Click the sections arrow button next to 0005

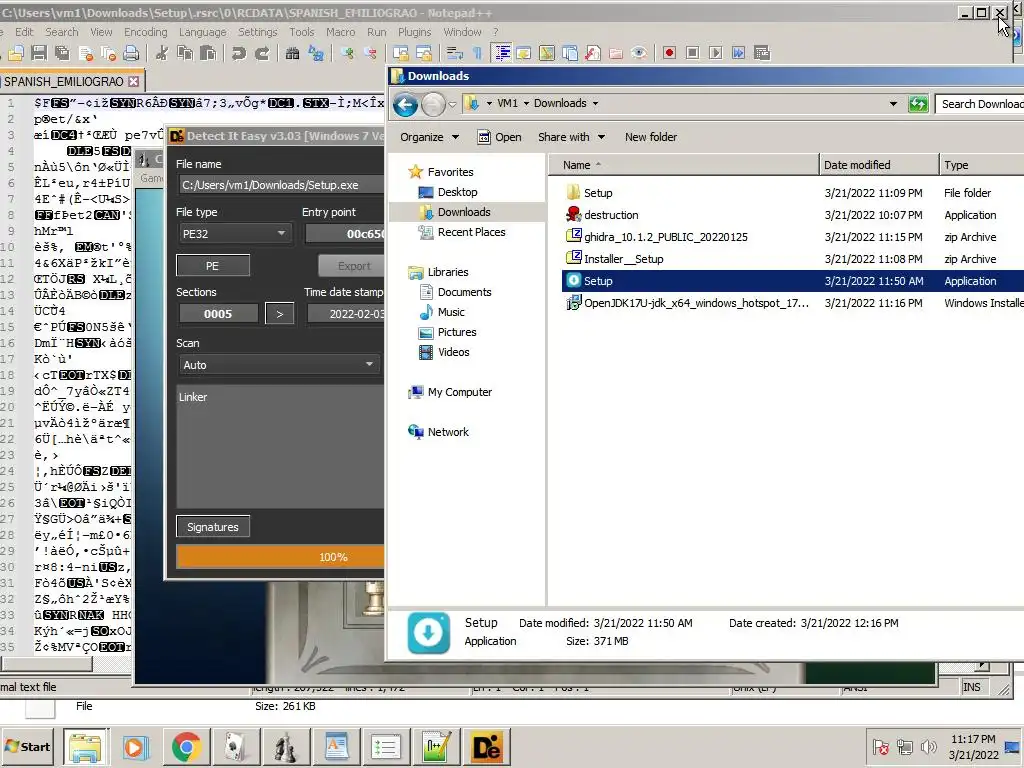pos(280,314)
